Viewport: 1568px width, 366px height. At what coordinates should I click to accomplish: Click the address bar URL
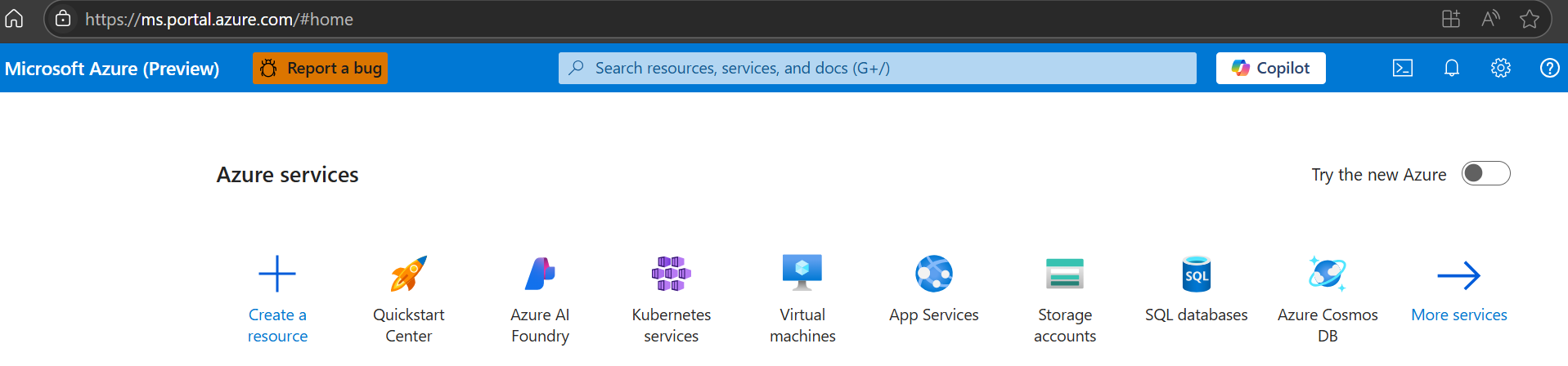point(219,19)
